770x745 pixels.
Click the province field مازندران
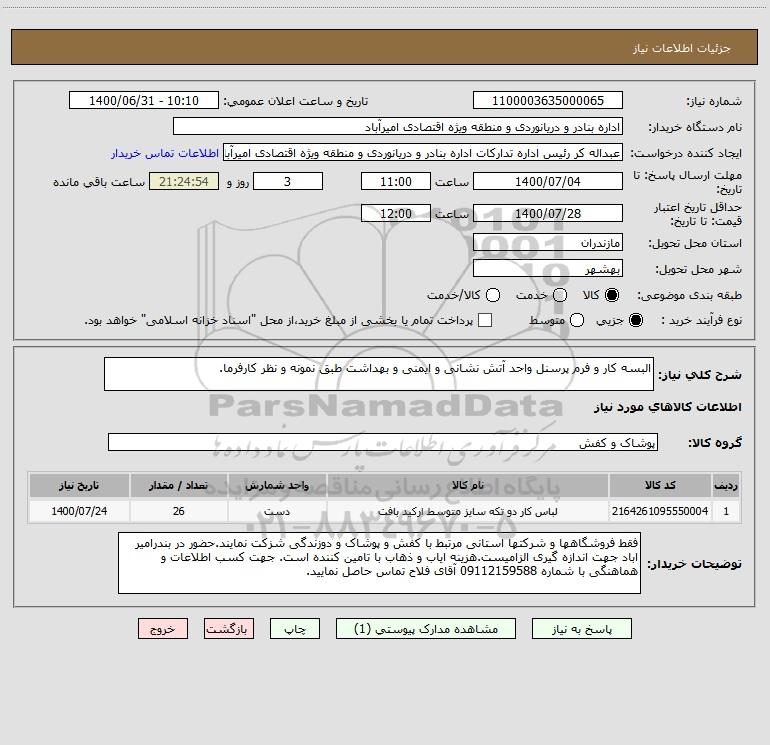click(x=548, y=242)
